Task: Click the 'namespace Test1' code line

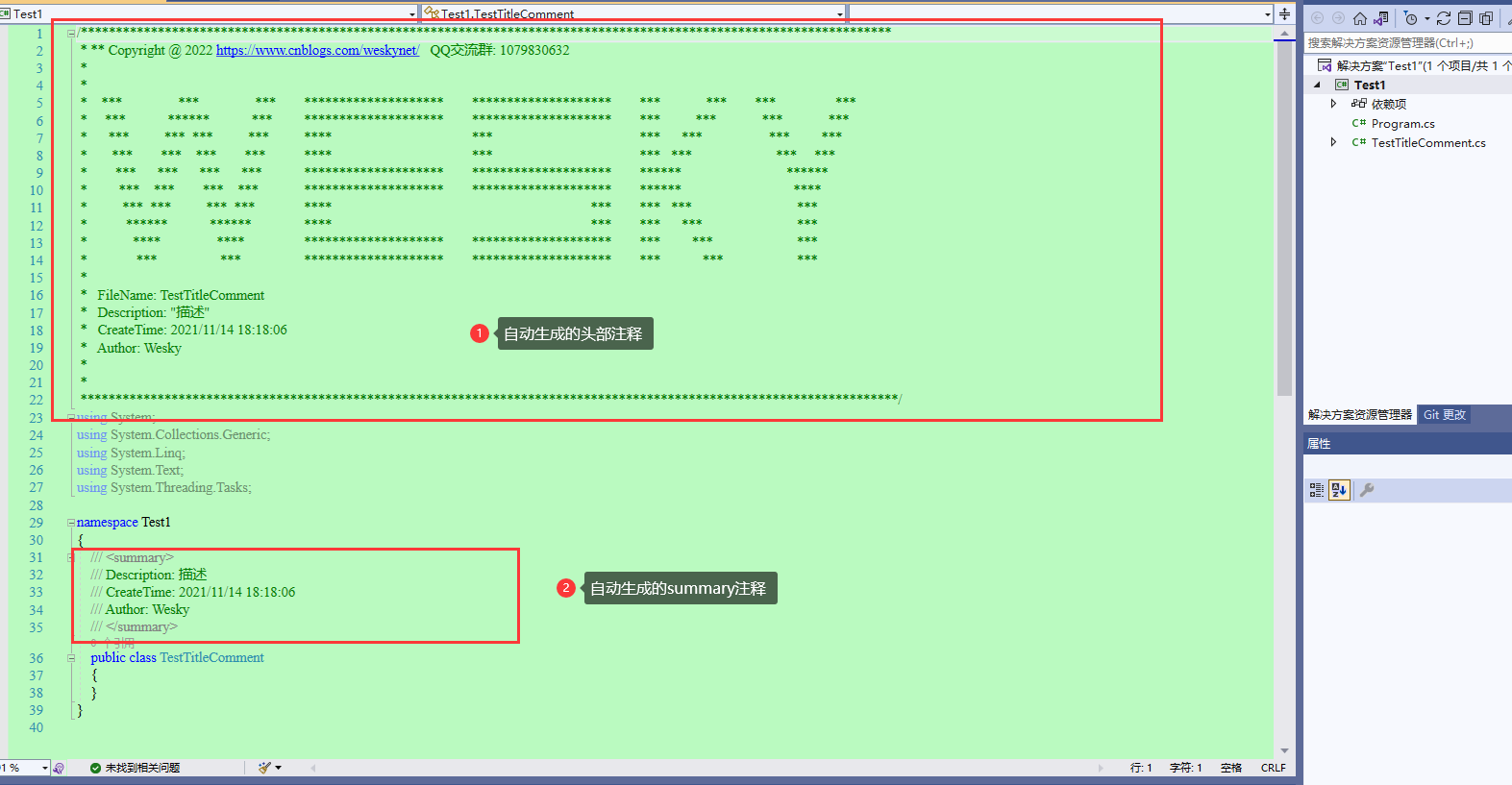Action: [x=123, y=522]
